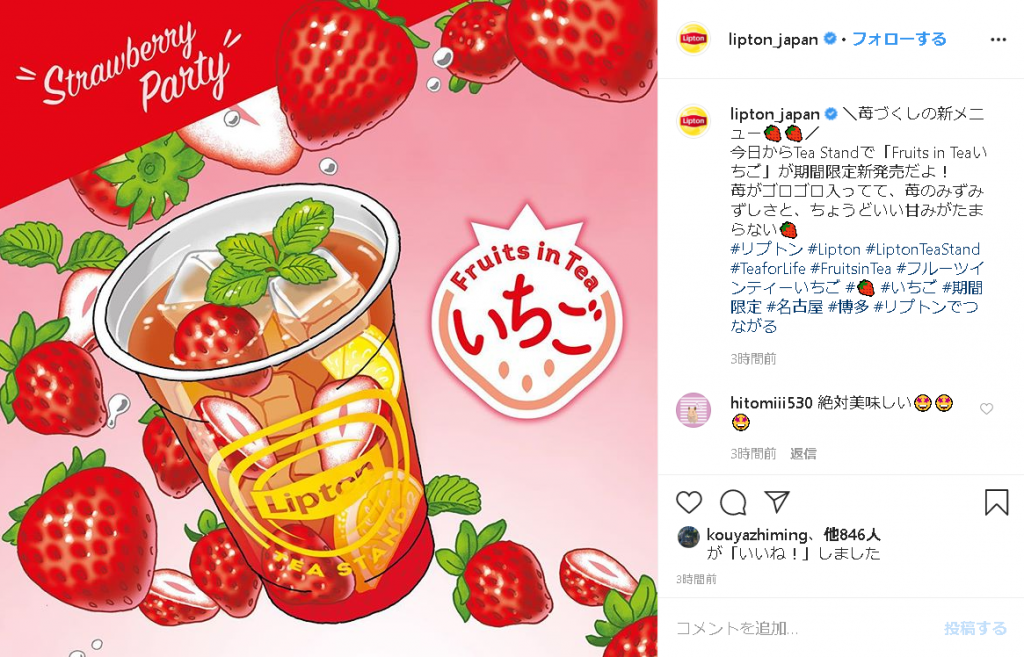Open the #FruitsinTea hashtag
Screen dimensions: 1024x657
click(850, 268)
